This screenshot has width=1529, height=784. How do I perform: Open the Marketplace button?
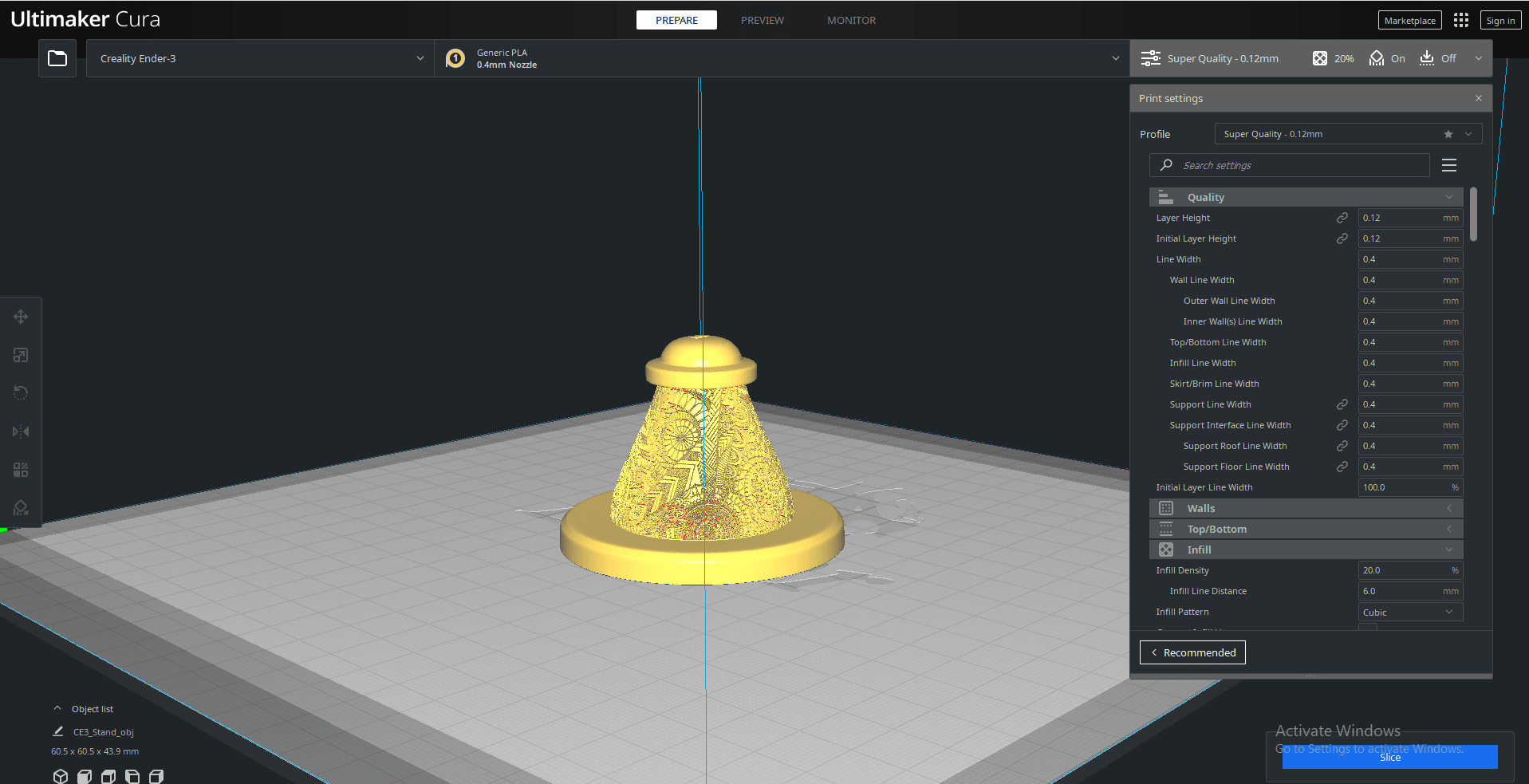(x=1409, y=21)
